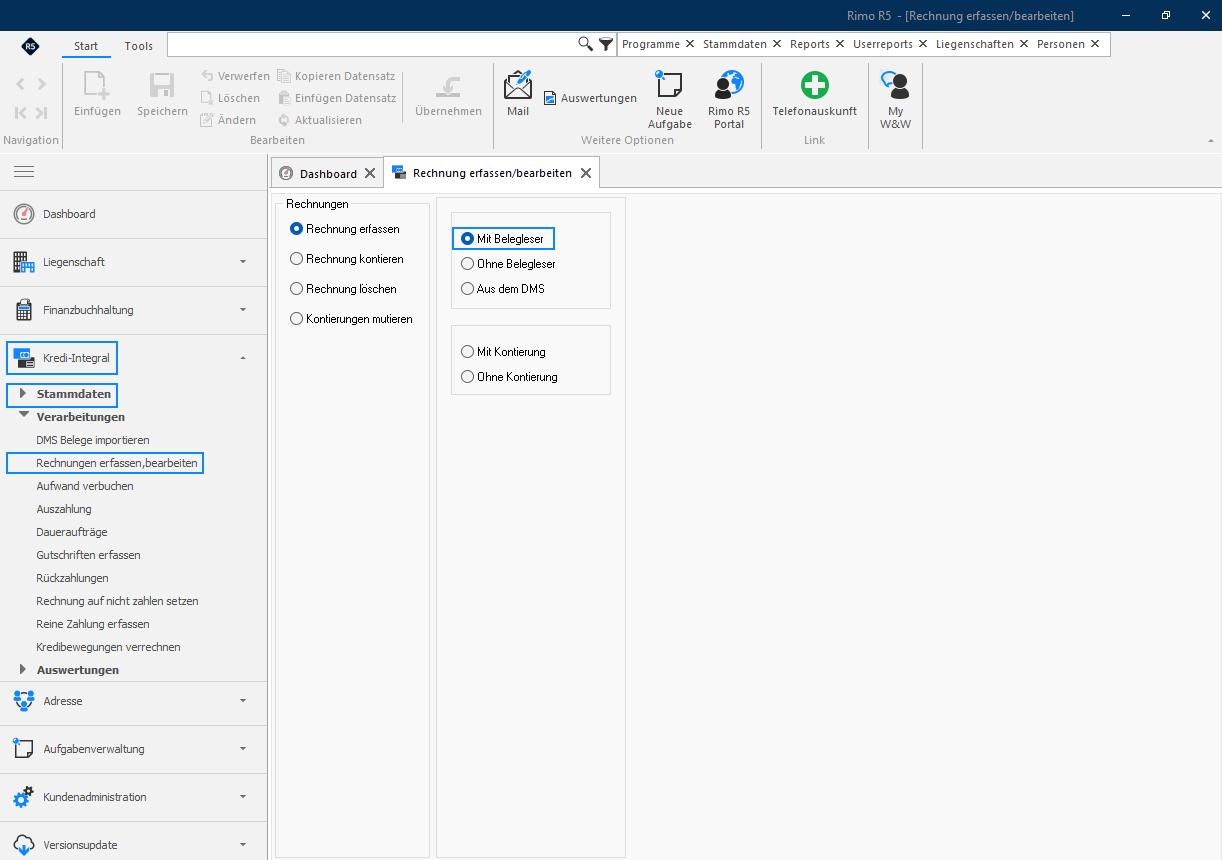Expand the Liegenschaft sidebar section
The width and height of the screenshot is (1222, 860).
pyautogui.click(x=133, y=262)
